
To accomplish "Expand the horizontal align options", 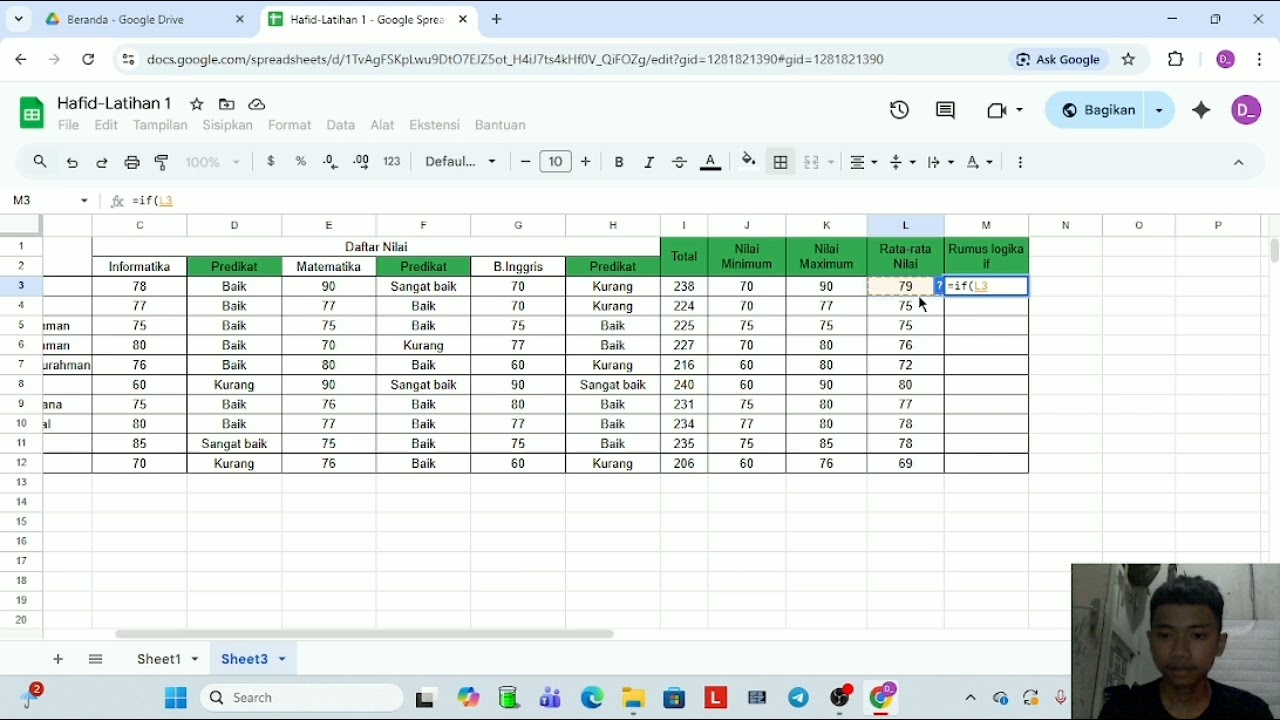I will (x=864, y=162).
